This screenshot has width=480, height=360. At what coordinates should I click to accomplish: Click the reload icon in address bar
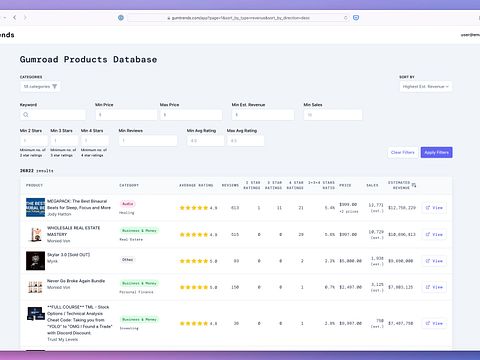[x=346, y=18]
